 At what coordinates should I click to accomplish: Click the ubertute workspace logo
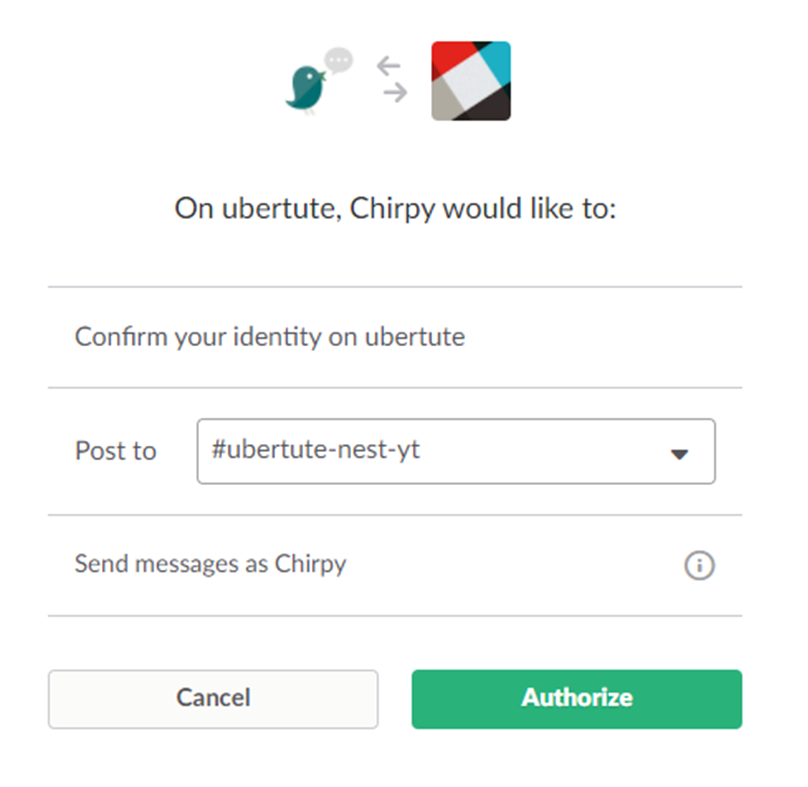tap(471, 81)
